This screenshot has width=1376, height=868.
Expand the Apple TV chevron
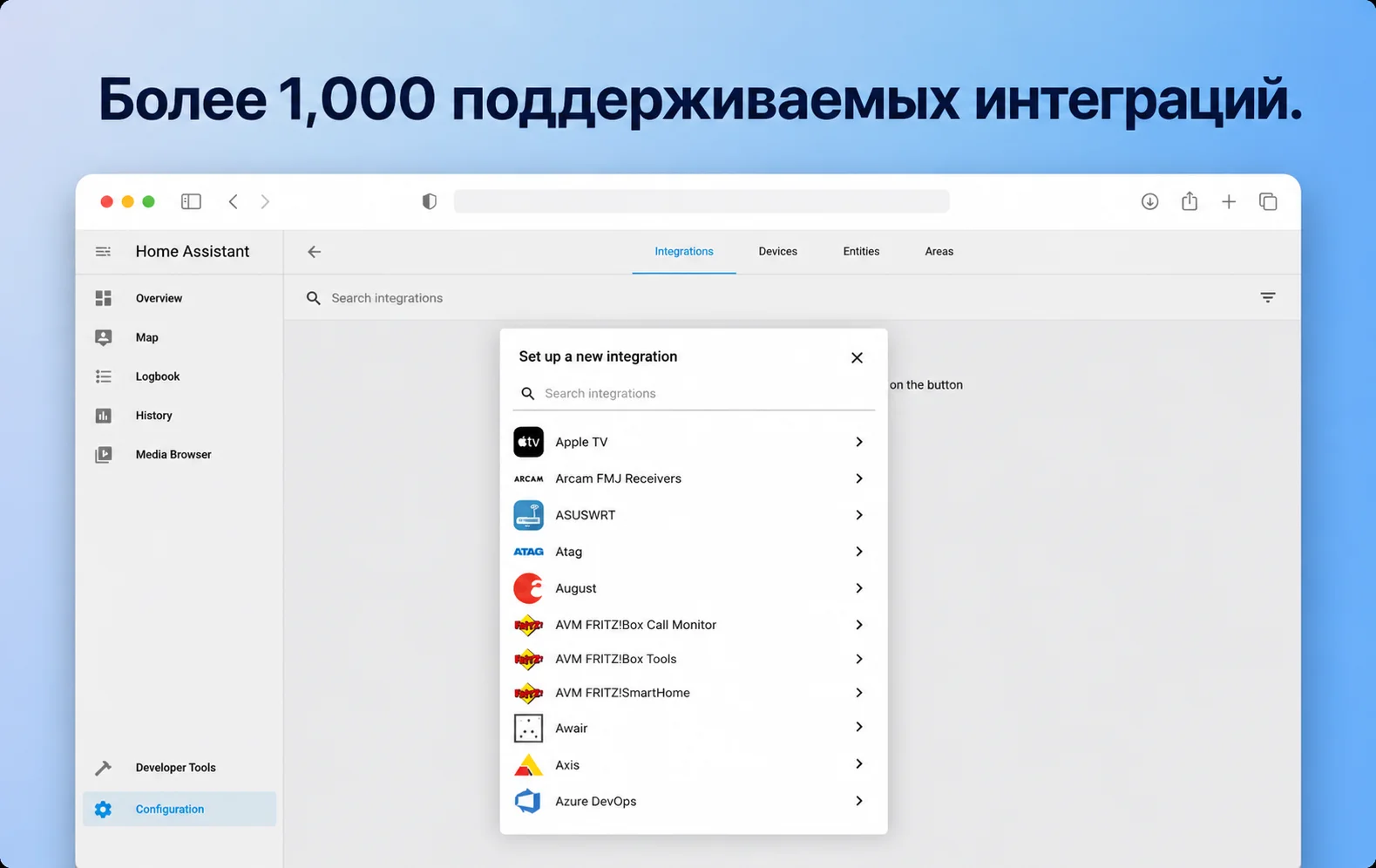click(x=859, y=442)
